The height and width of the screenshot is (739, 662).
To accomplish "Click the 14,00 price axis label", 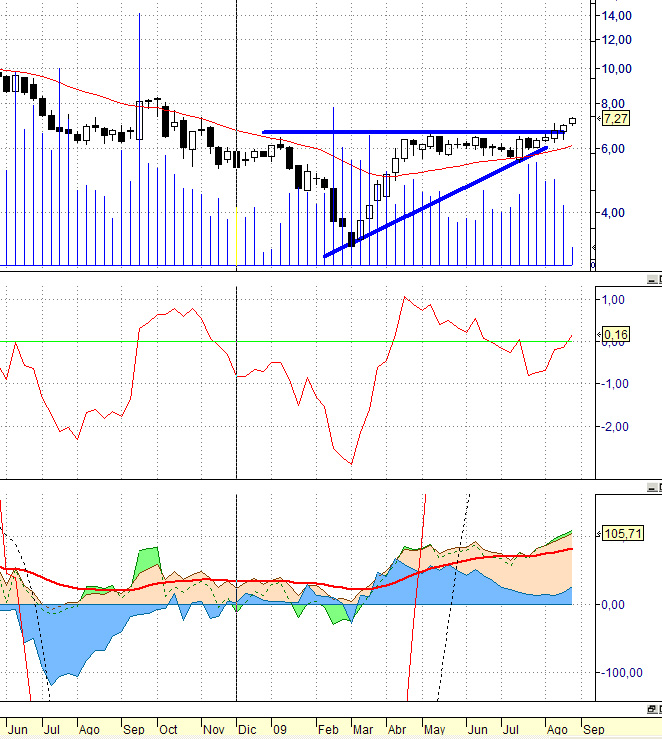I will pyautogui.click(x=616, y=16).
